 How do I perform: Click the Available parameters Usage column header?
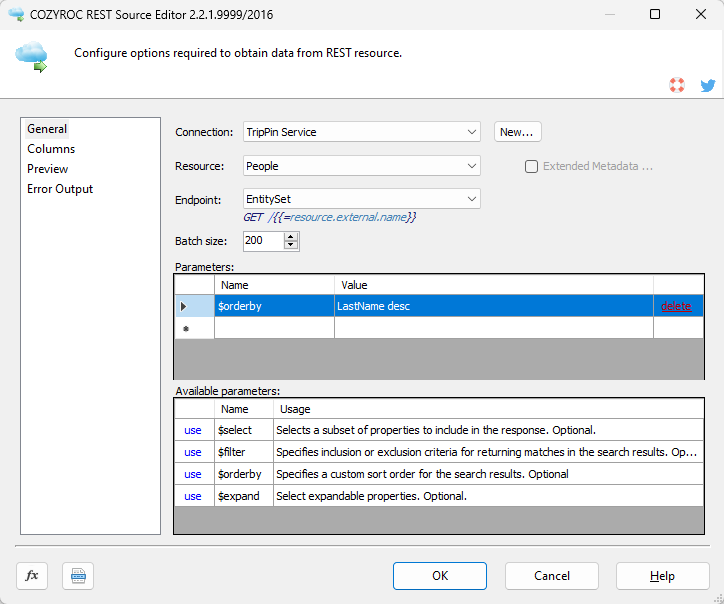coord(489,409)
